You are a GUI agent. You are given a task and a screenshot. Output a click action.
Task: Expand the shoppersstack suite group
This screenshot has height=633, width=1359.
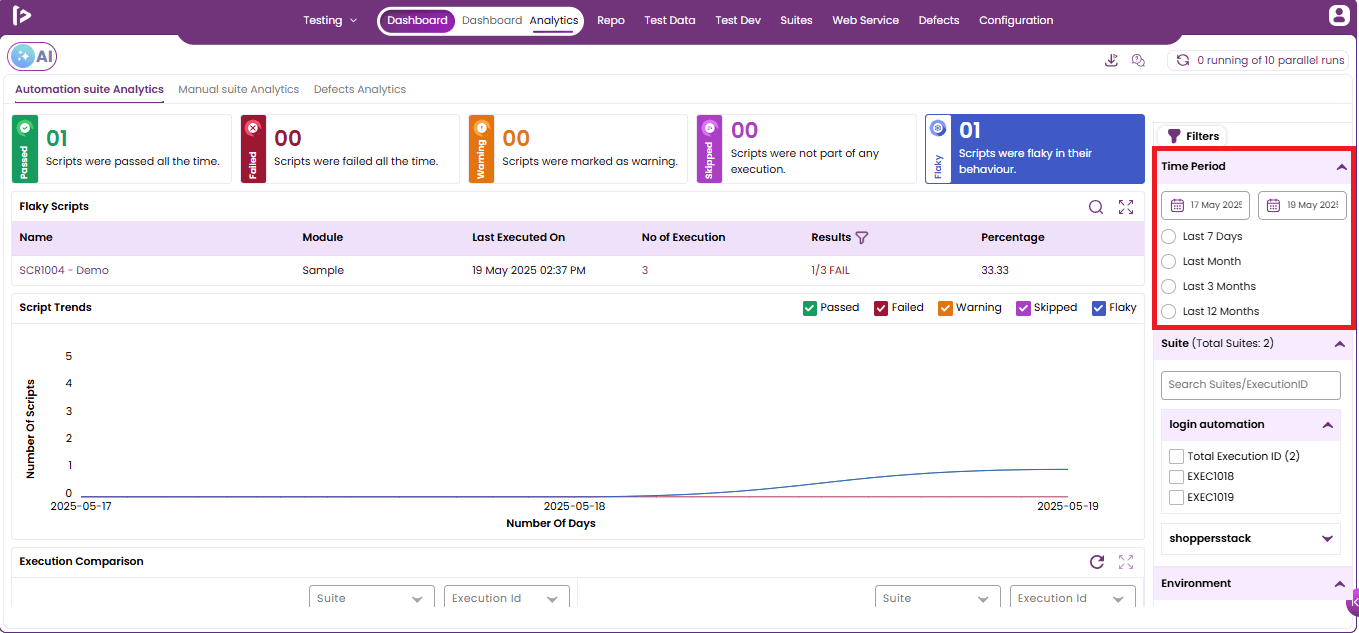point(1327,539)
